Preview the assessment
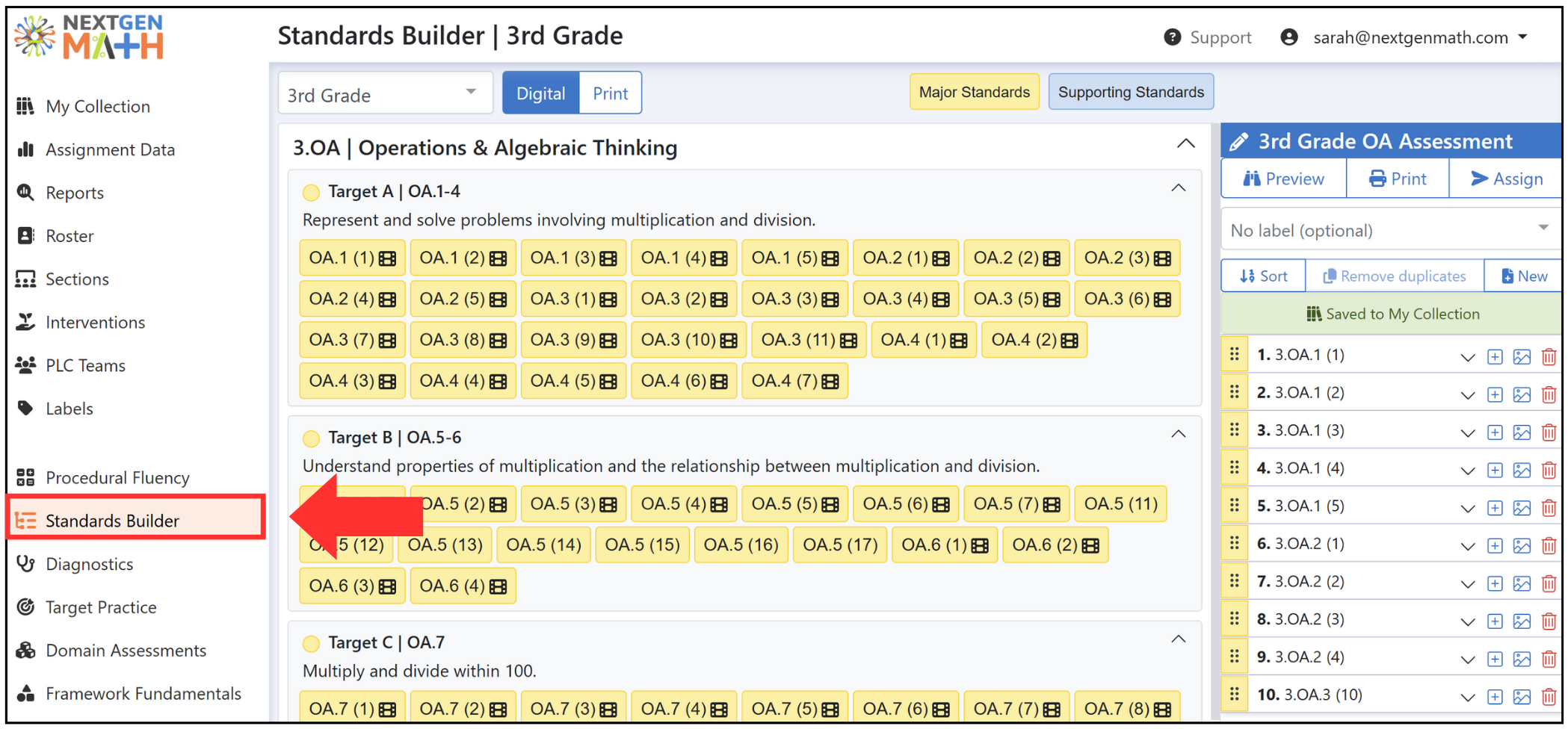Viewport: 1568px width, 729px height. [x=1283, y=179]
